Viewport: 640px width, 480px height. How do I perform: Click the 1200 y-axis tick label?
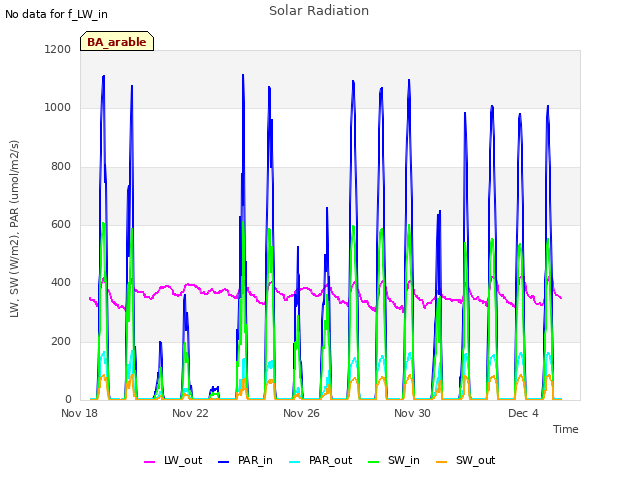click(58, 49)
